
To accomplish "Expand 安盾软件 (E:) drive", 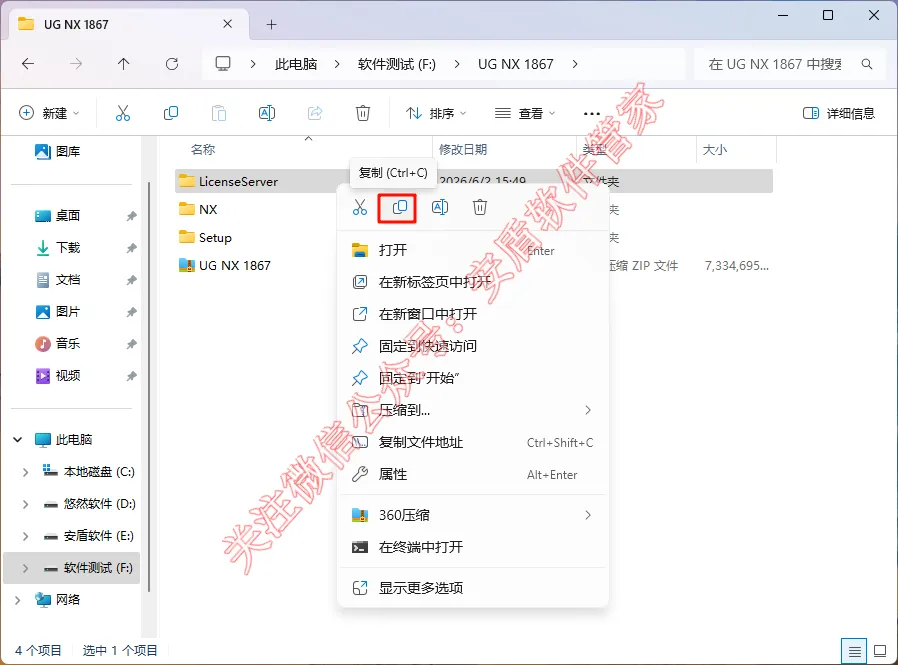I will pos(25,536).
